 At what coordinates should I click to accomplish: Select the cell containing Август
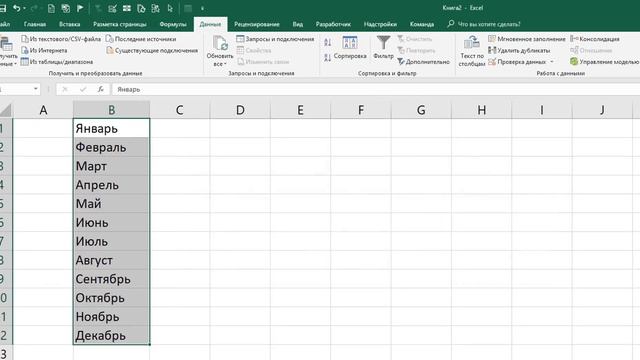click(111, 260)
